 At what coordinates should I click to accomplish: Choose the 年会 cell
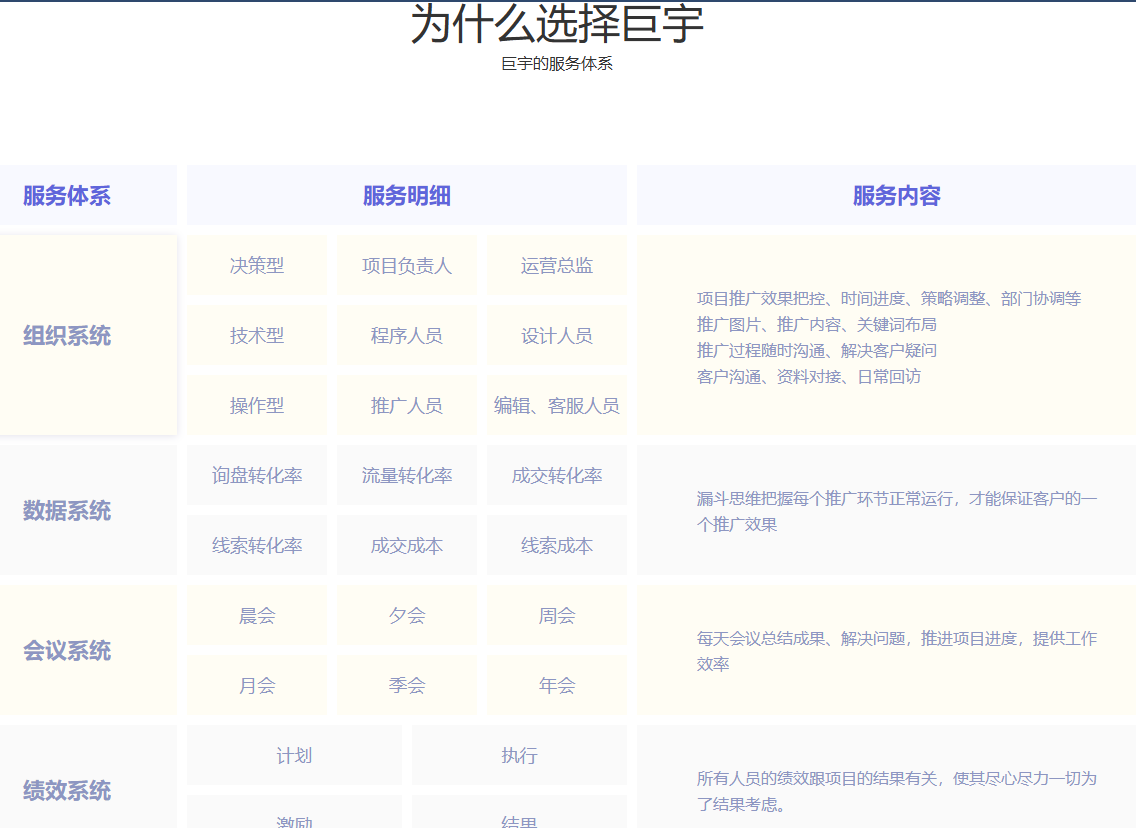pos(557,685)
